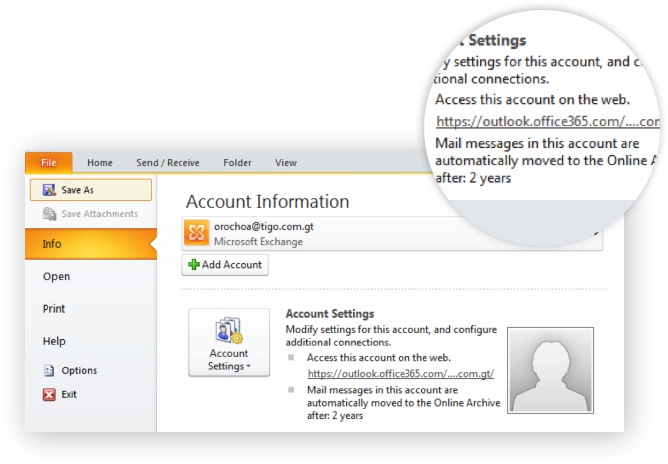The image size is (668, 464).
Task: Open the Send / Receive tab
Action: point(168,163)
